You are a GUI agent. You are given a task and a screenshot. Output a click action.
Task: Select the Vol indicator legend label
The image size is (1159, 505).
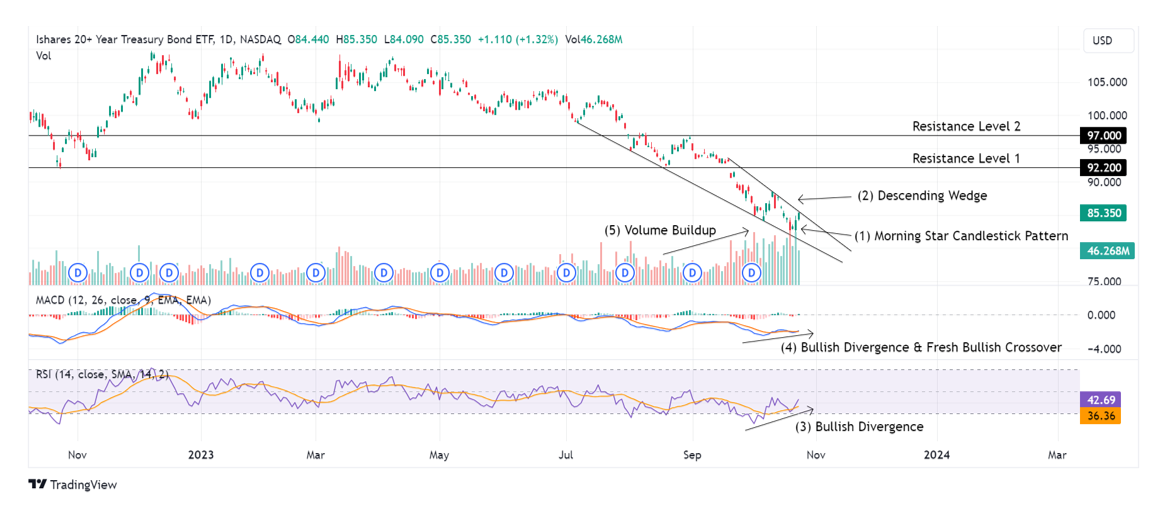[43, 55]
